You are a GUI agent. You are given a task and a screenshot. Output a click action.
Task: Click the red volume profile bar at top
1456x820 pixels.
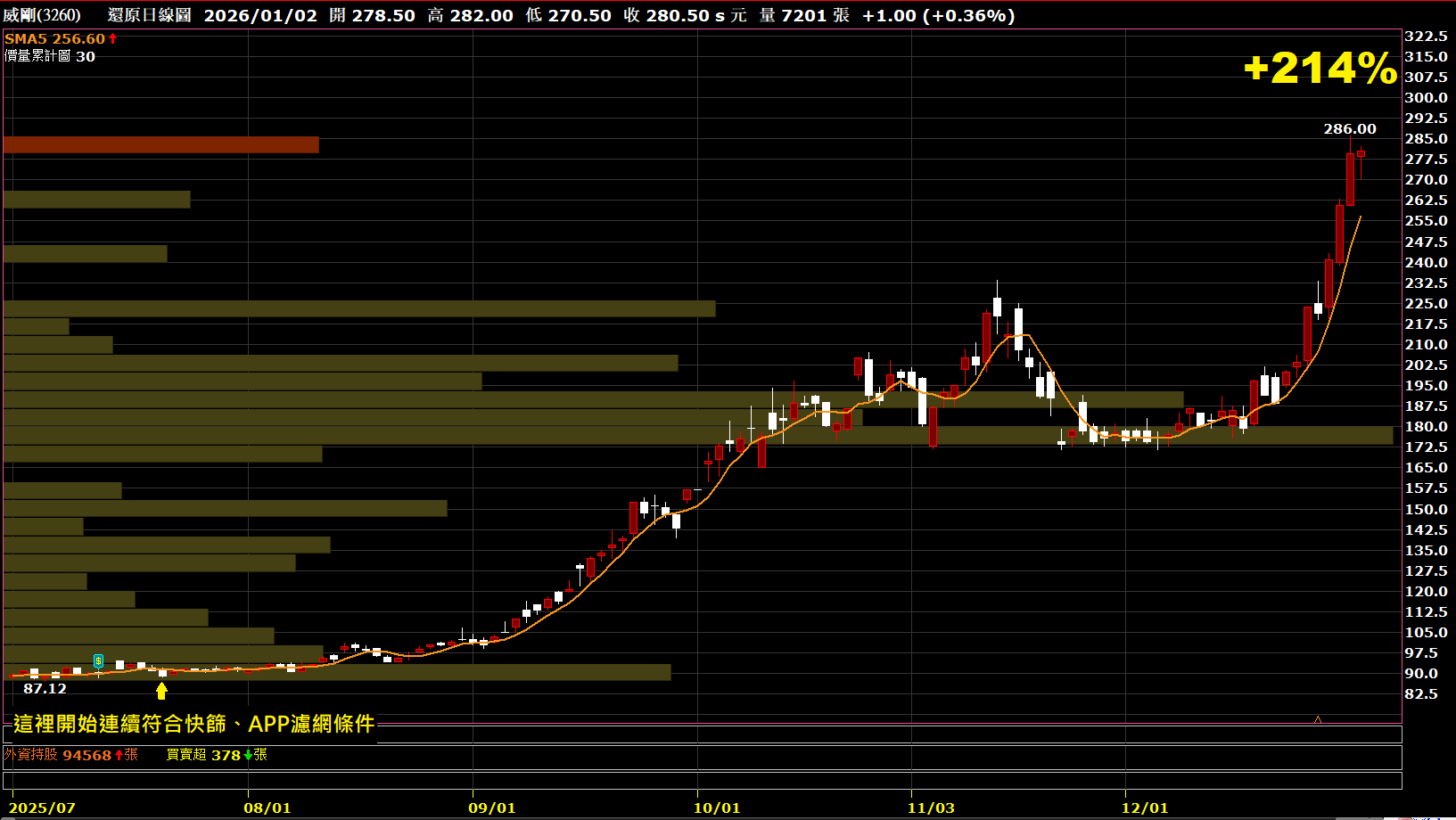tap(160, 145)
